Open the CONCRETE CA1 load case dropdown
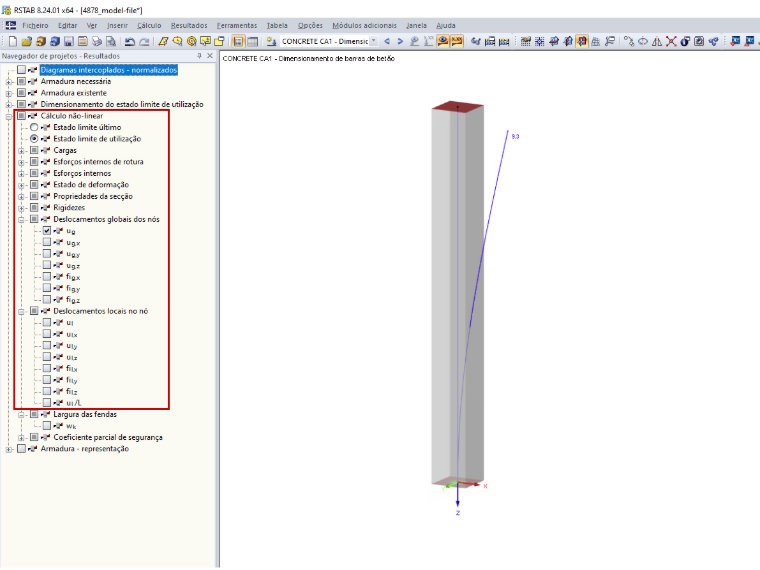The height and width of the screenshot is (570, 760). (x=374, y=41)
